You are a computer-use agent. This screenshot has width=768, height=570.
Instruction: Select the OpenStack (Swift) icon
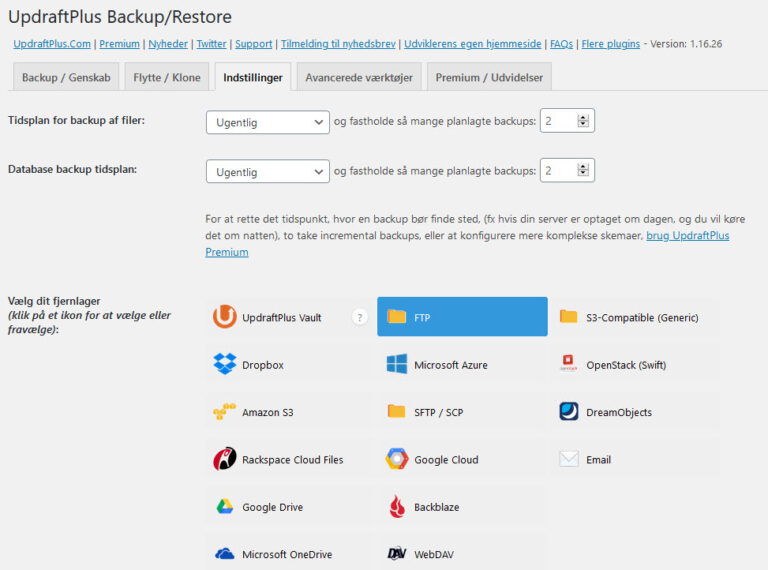[569, 363]
